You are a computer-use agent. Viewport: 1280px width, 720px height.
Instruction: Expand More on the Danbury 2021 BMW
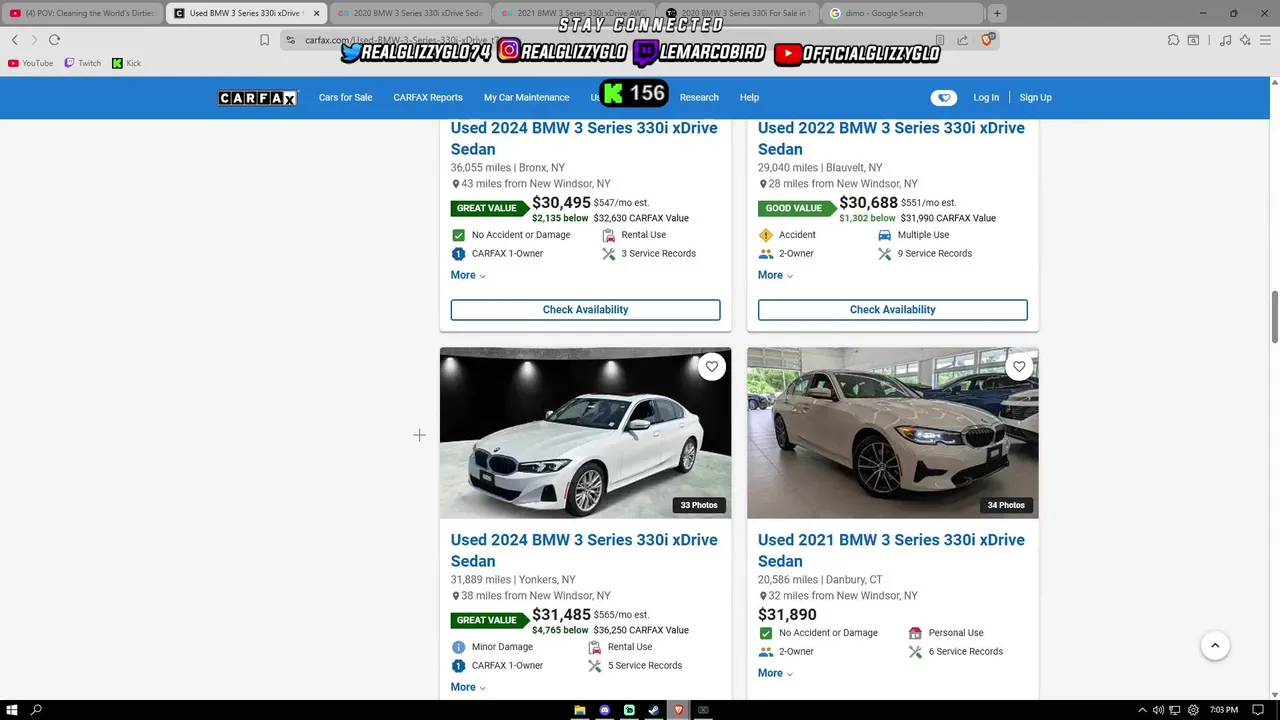coord(775,673)
